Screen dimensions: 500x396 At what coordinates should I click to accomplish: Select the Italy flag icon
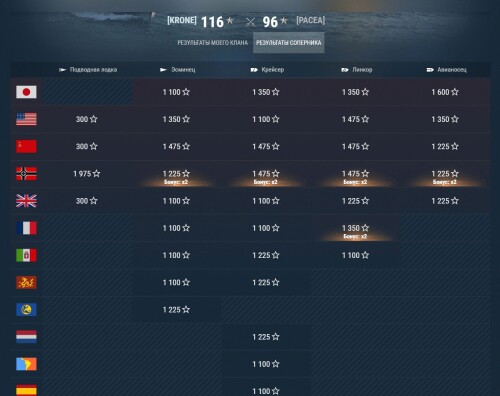click(x=26, y=255)
